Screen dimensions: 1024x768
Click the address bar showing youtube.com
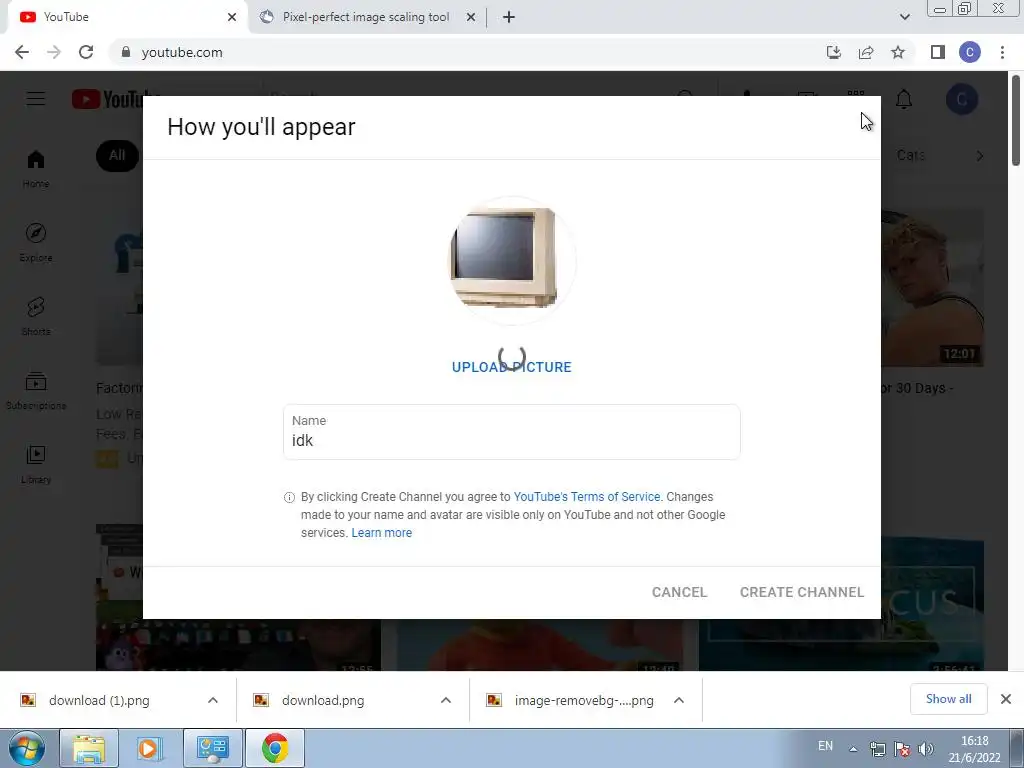pyautogui.click(x=464, y=52)
